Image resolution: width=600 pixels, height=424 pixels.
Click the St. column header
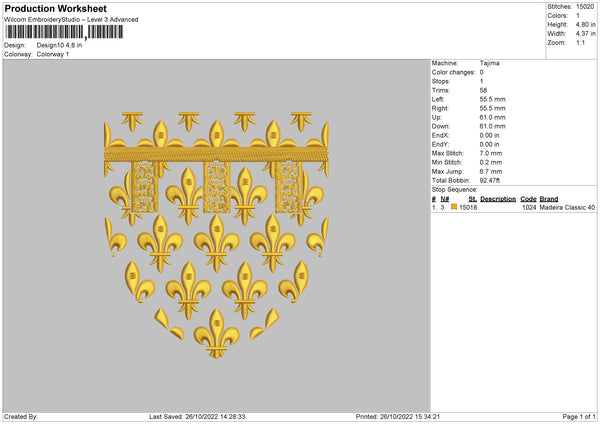[x=472, y=199]
